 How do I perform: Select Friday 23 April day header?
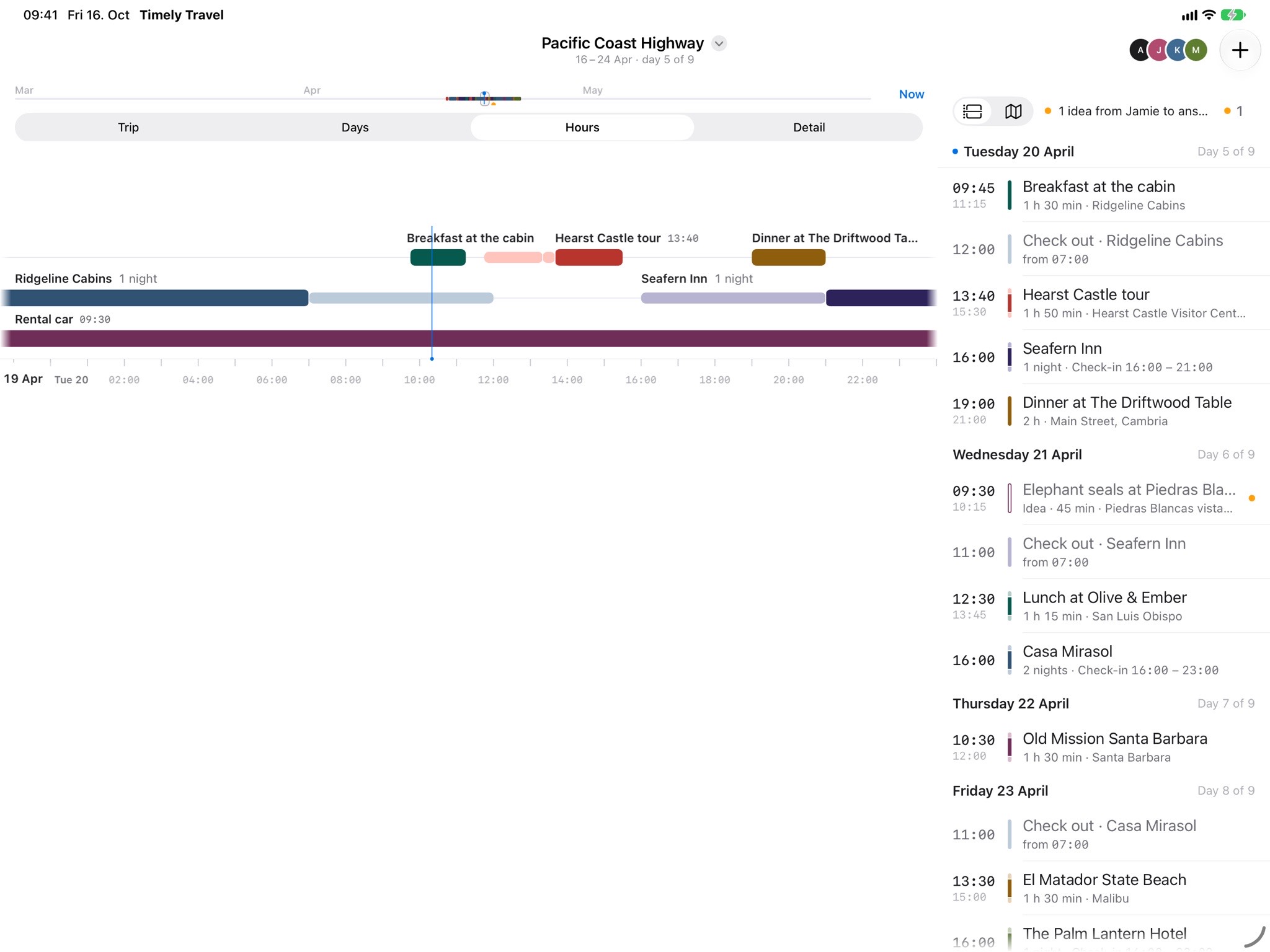point(1104,791)
